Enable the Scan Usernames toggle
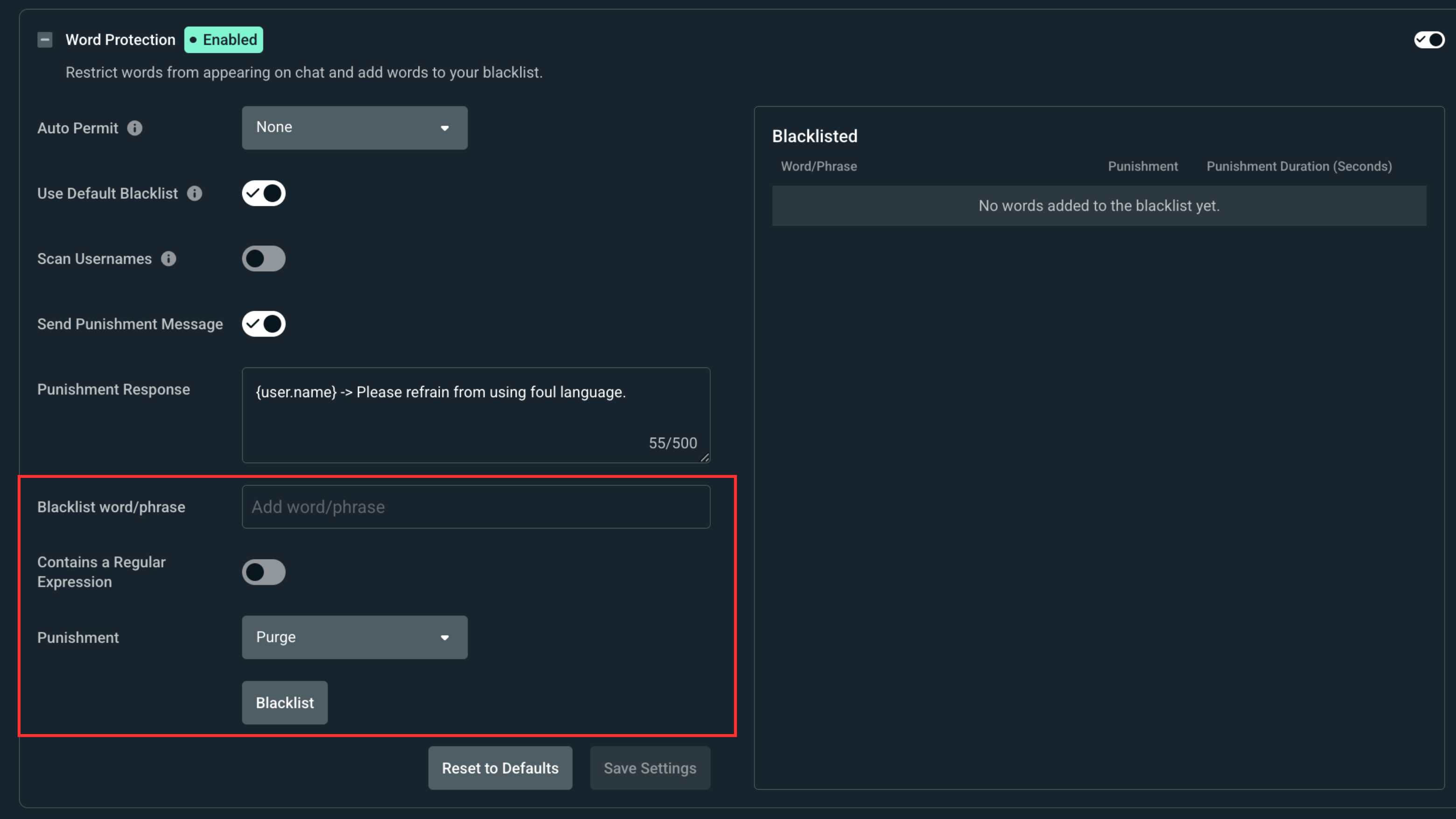The height and width of the screenshot is (819, 1456). coord(263,259)
